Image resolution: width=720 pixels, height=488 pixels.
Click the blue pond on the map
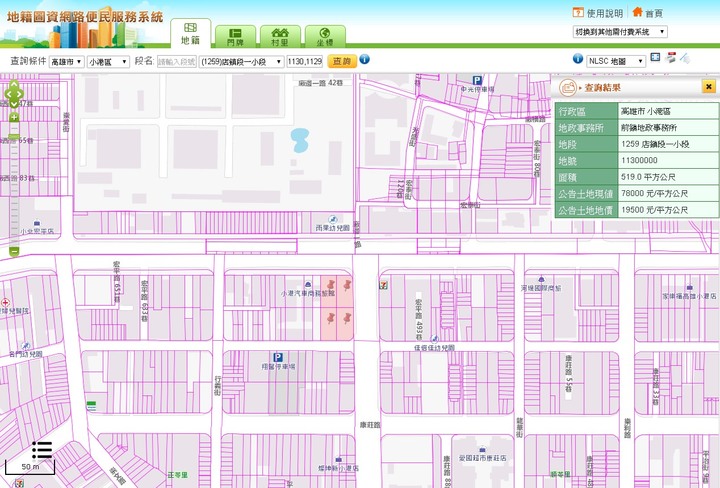[300, 140]
